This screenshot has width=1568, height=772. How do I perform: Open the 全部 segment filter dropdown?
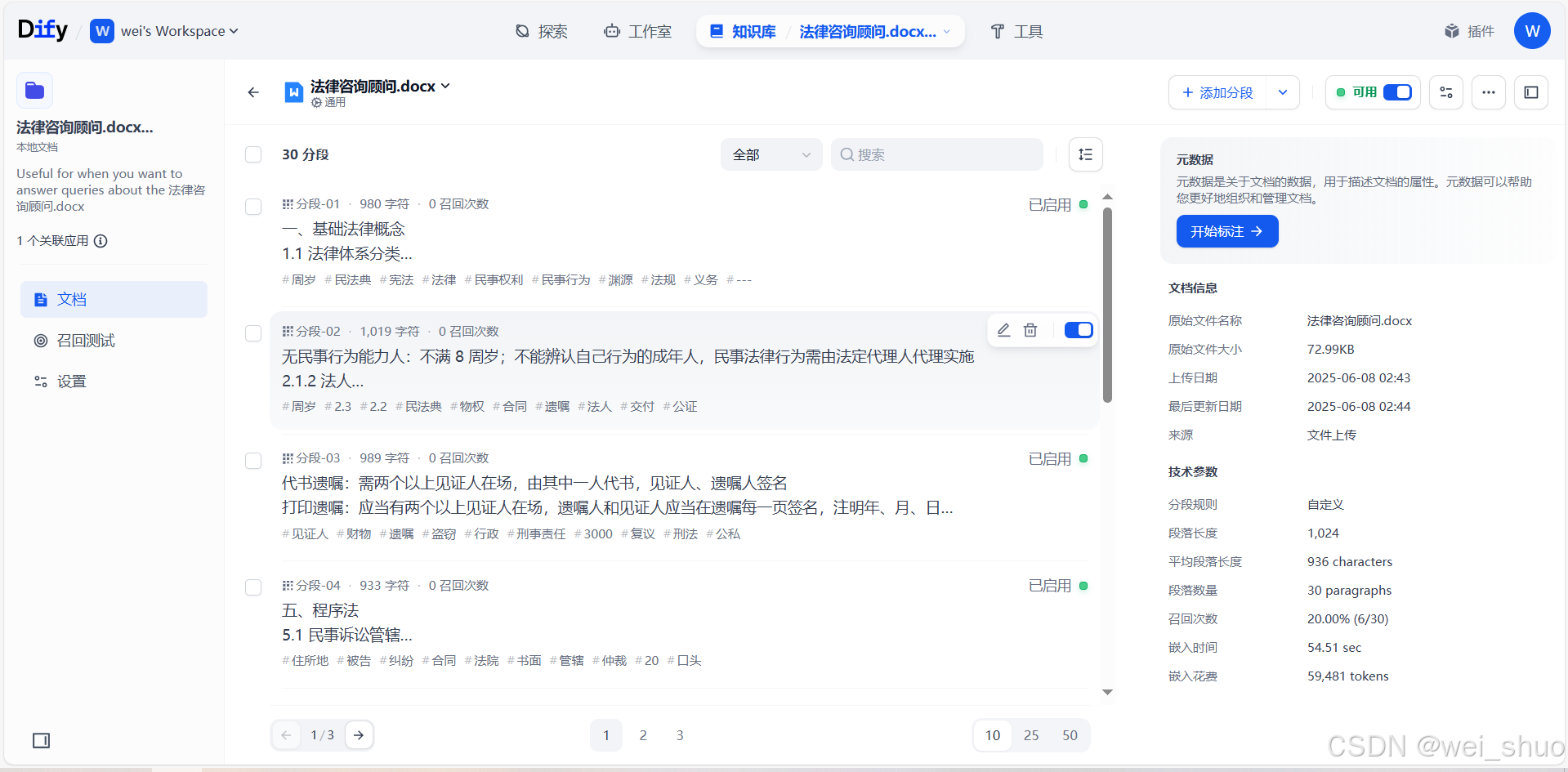pyautogui.click(x=770, y=154)
